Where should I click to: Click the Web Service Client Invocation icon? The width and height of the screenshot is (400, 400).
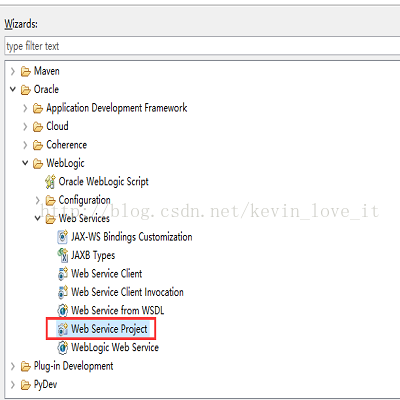click(63, 292)
